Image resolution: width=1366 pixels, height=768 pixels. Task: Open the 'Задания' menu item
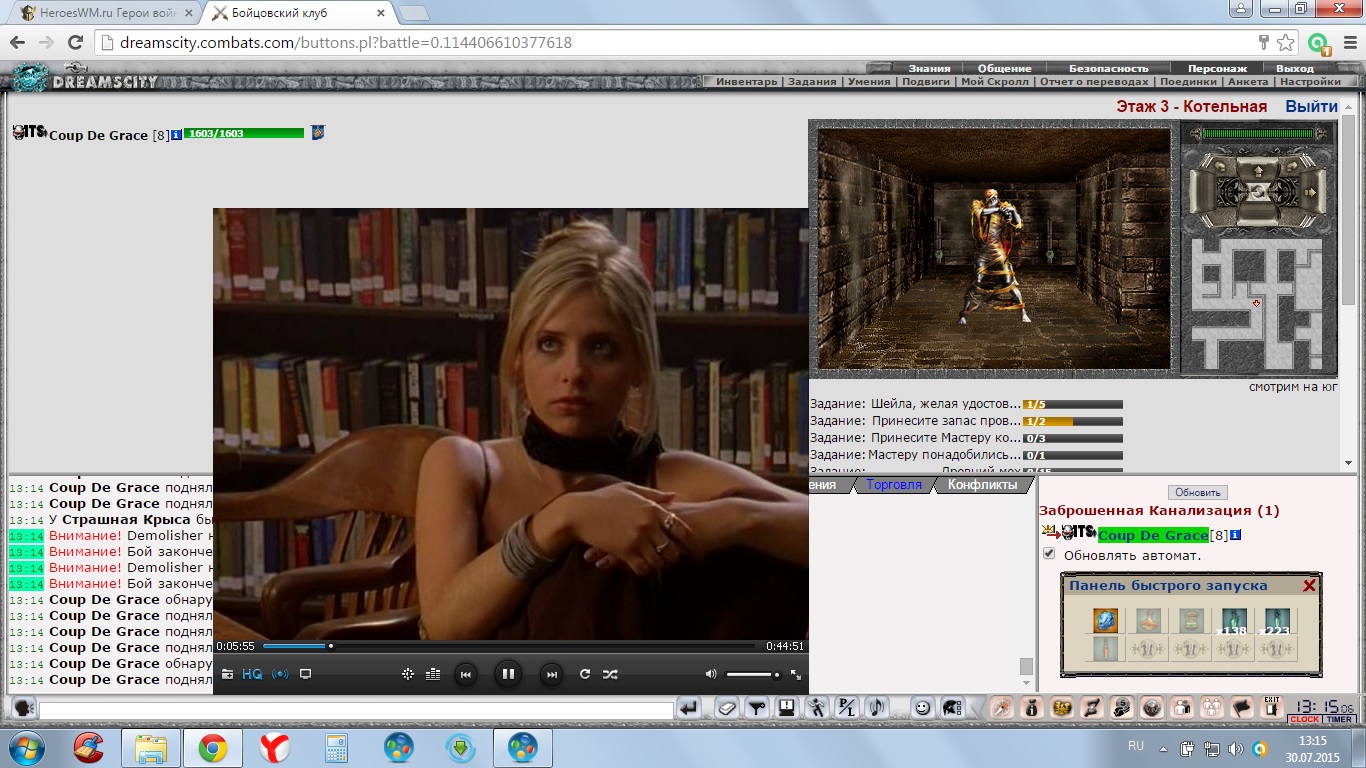[x=812, y=82]
